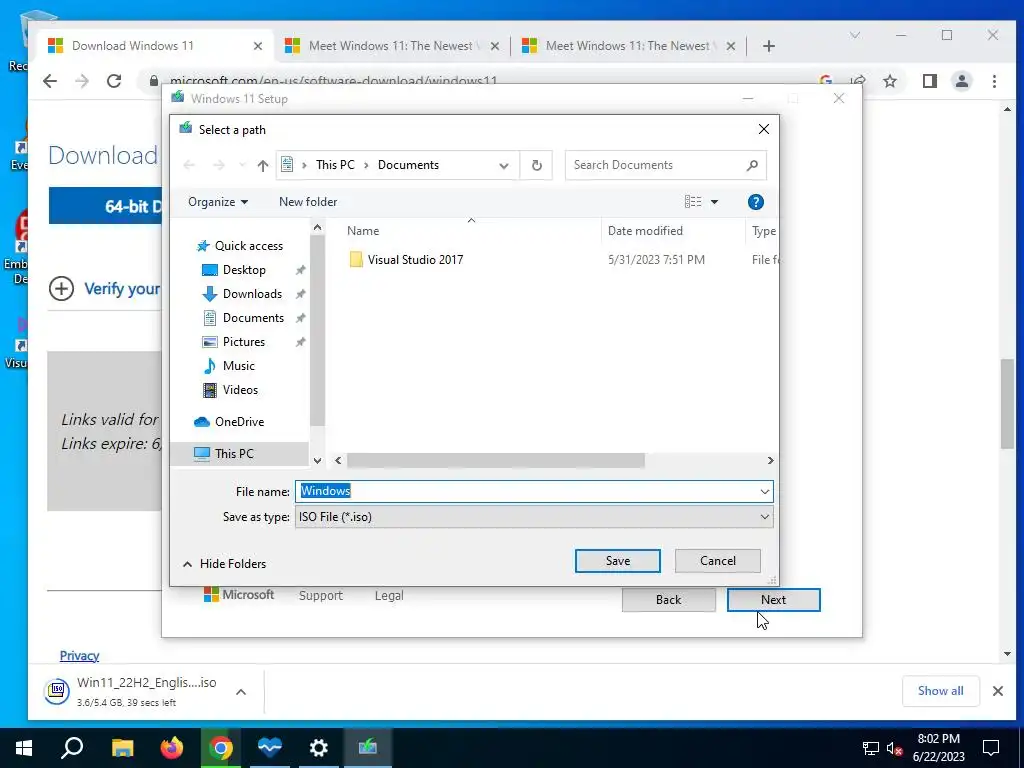
Task: Click the refresh icon next to address path
Action: click(536, 165)
